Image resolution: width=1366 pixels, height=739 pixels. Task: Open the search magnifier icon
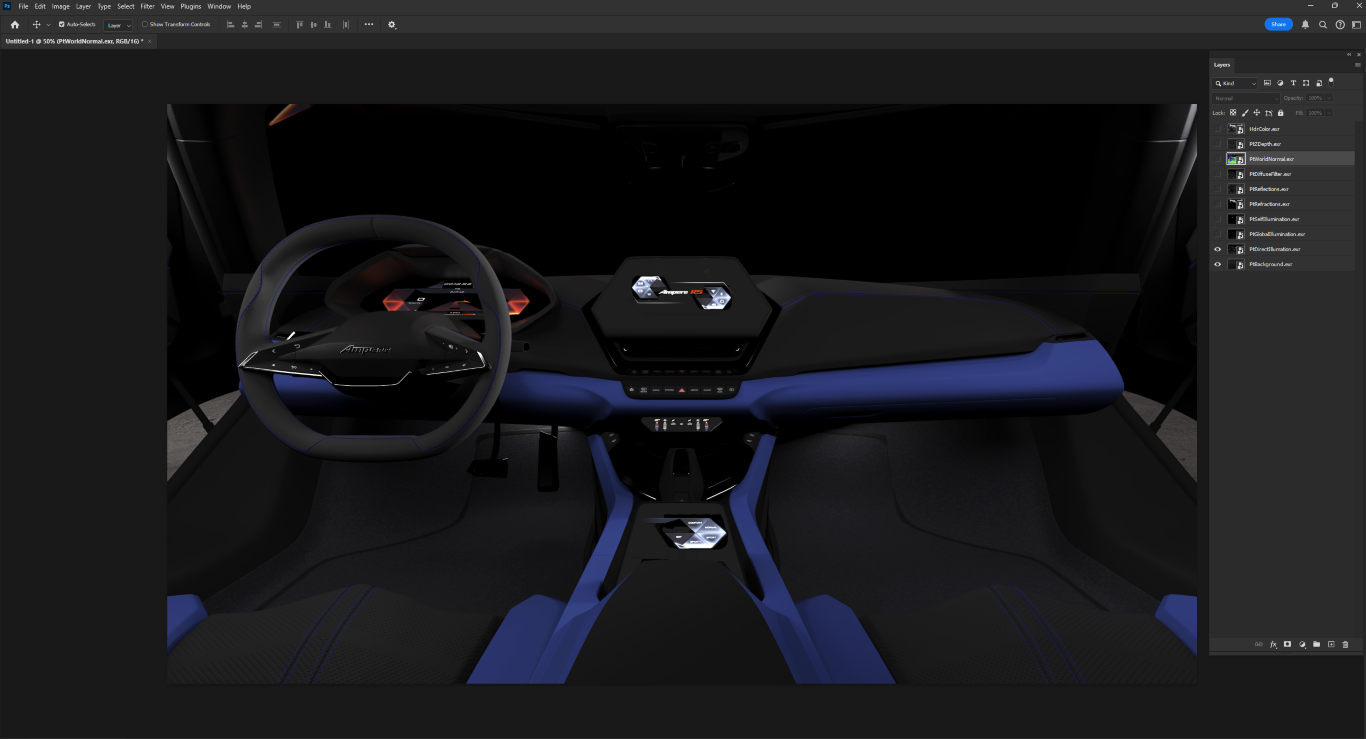[1323, 24]
